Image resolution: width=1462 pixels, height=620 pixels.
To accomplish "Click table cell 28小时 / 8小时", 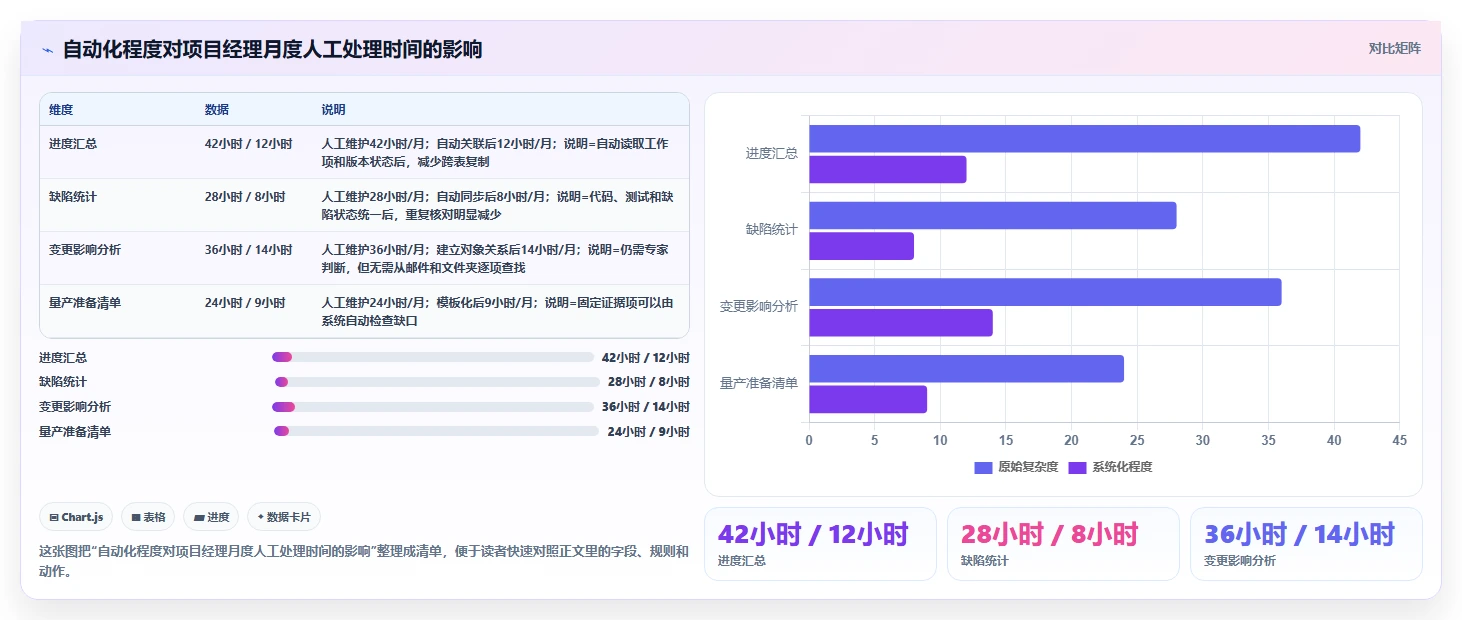I will click(245, 196).
